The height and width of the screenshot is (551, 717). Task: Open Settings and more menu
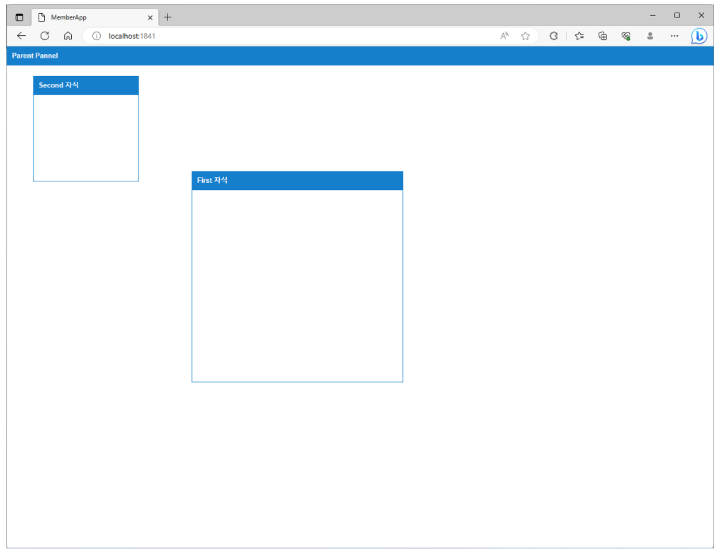[674, 36]
